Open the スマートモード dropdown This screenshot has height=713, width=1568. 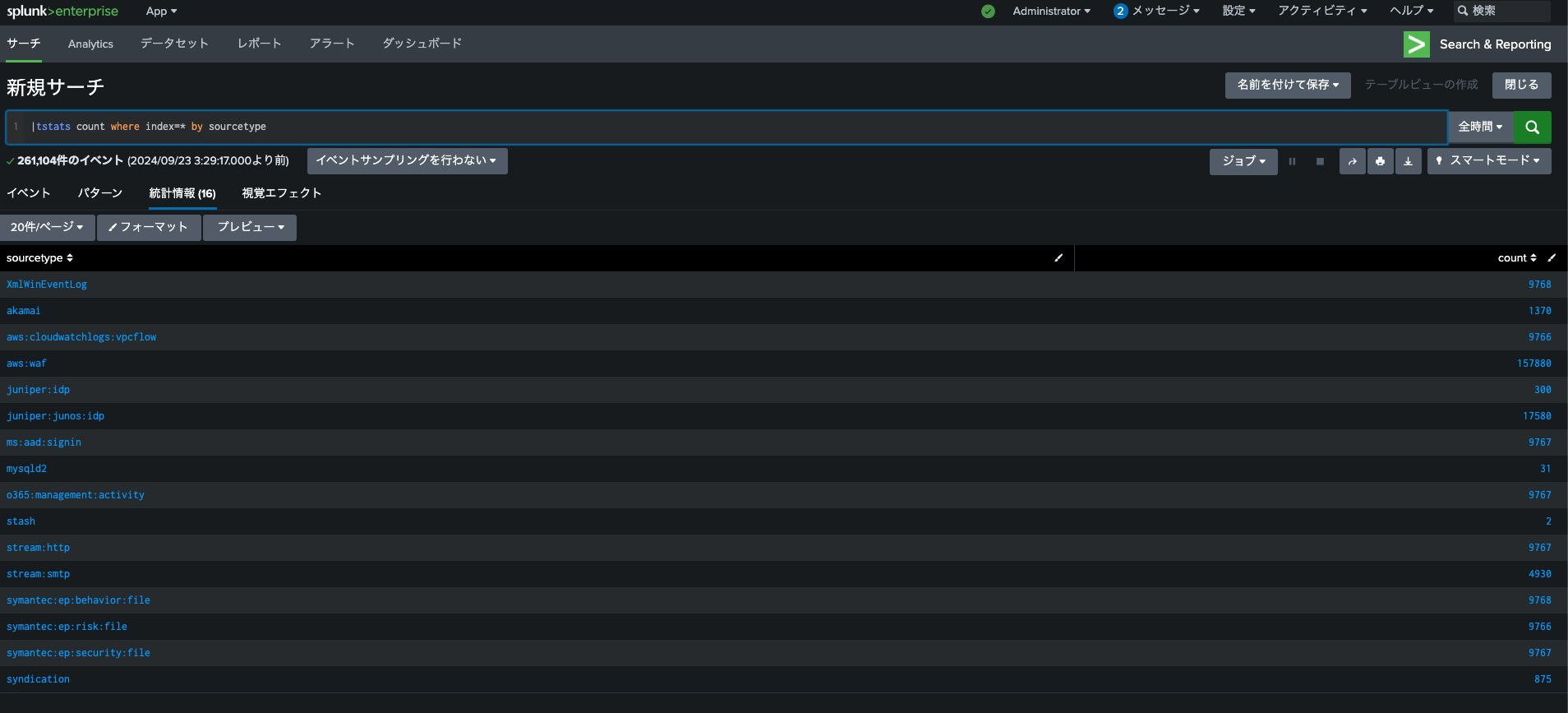click(x=1489, y=161)
